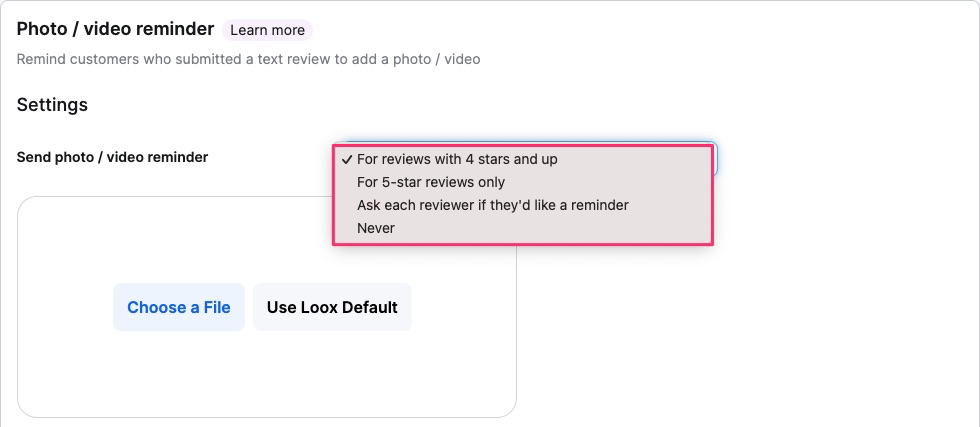Click the Photo / video reminder heading
Screen dimensions: 980x427
point(116,29)
